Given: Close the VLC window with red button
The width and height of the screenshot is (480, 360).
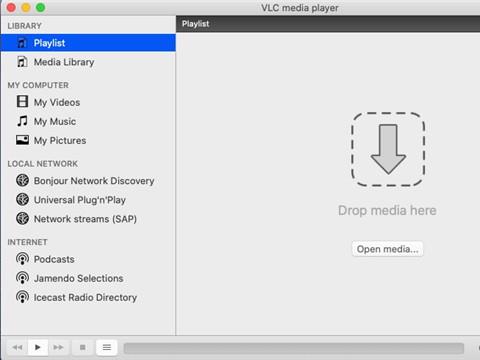Looking at the screenshot, I should (x=11, y=7).
